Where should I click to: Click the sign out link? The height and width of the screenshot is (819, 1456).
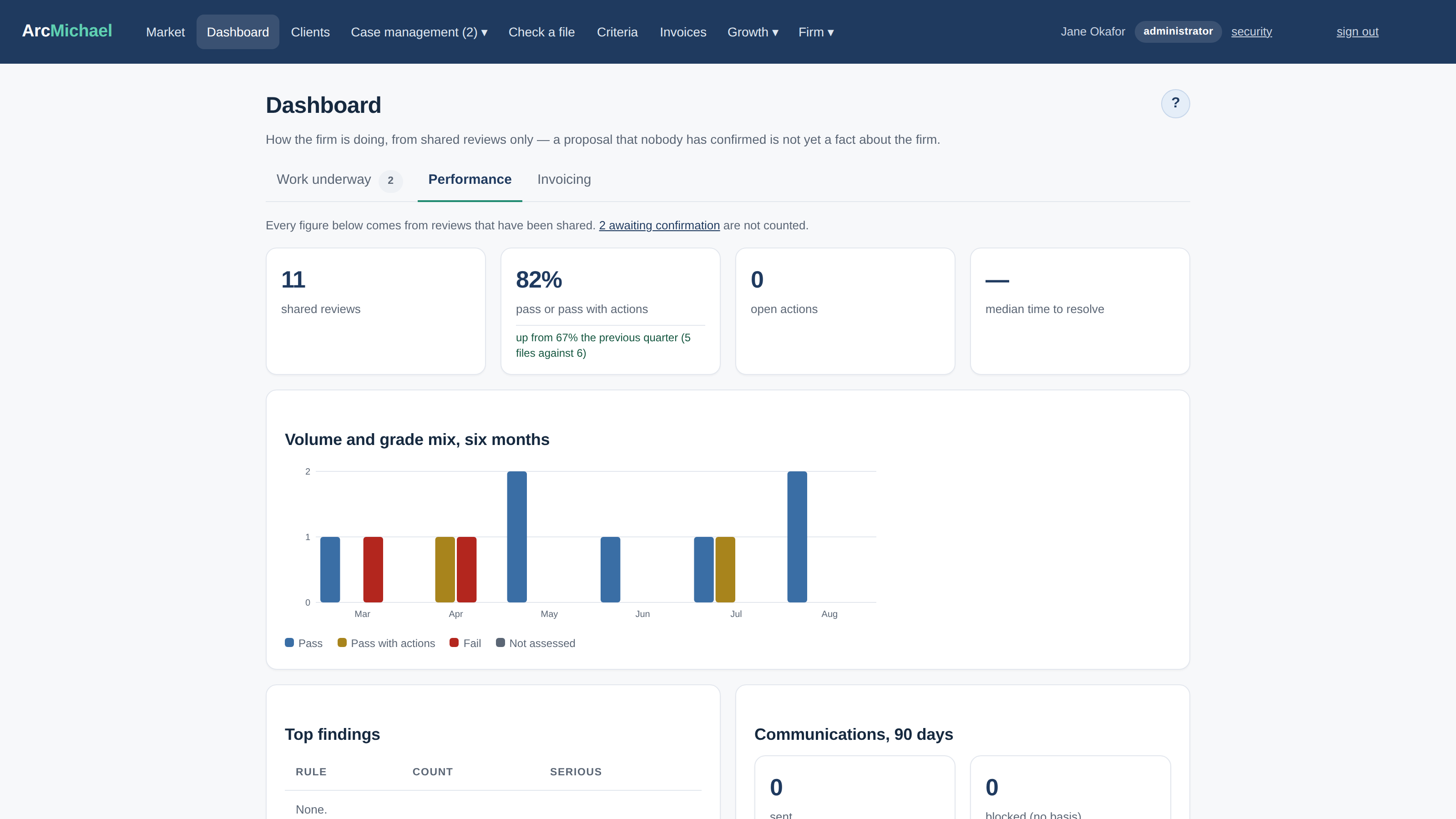pyautogui.click(x=1357, y=32)
